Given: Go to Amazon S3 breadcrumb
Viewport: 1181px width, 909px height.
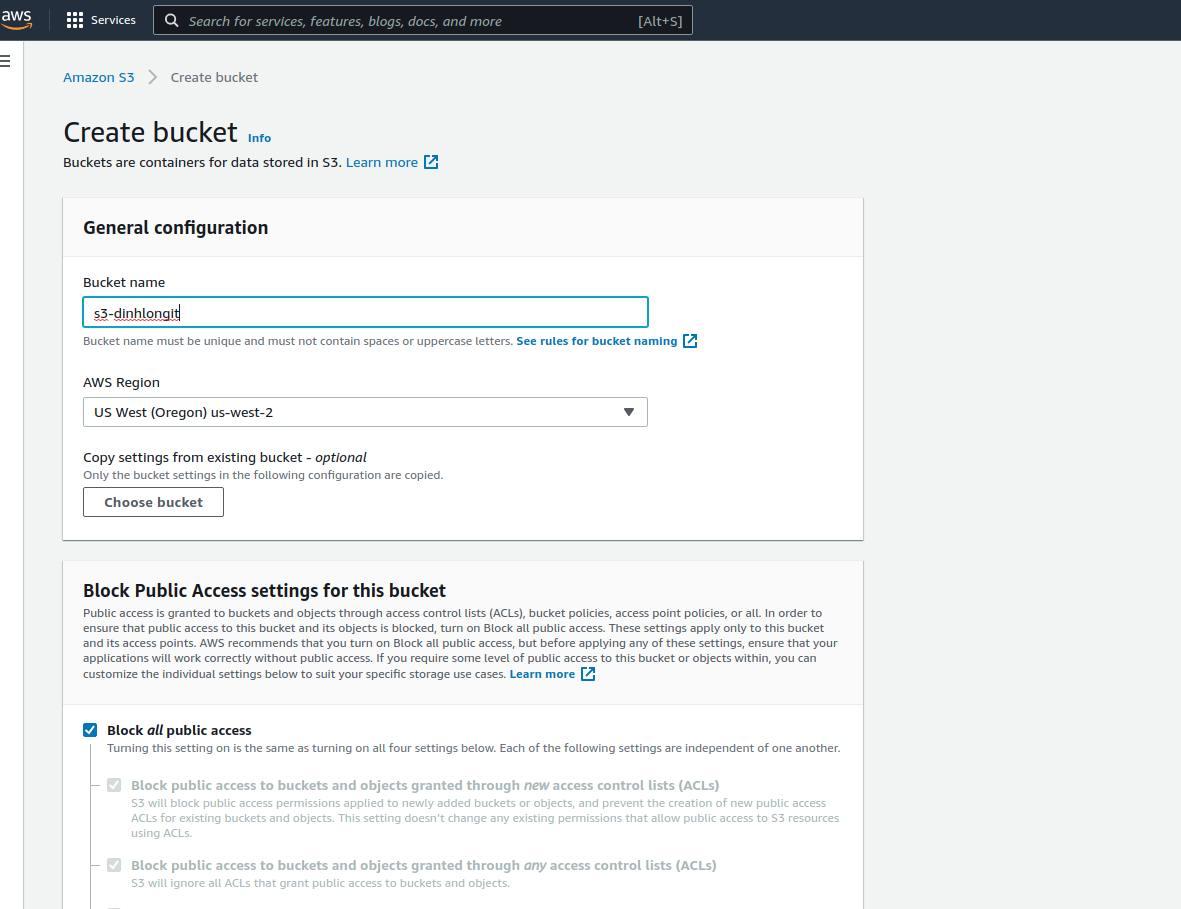Looking at the screenshot, I should 98,77.
